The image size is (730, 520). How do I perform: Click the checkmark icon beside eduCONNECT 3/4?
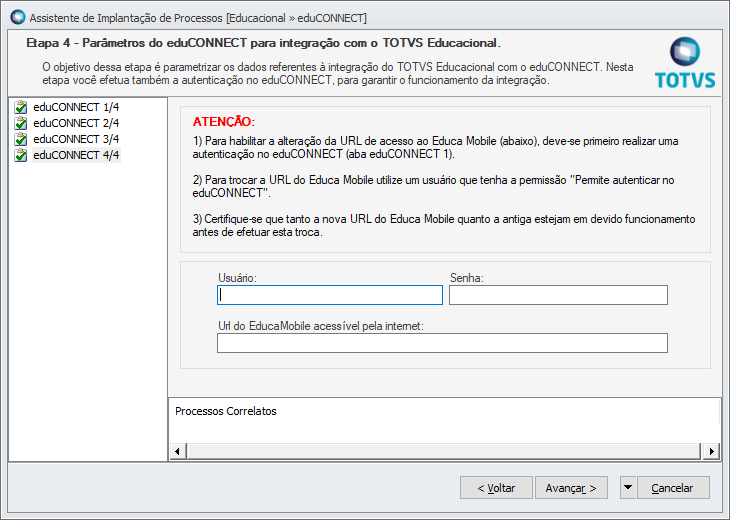(x=20, y=139)
